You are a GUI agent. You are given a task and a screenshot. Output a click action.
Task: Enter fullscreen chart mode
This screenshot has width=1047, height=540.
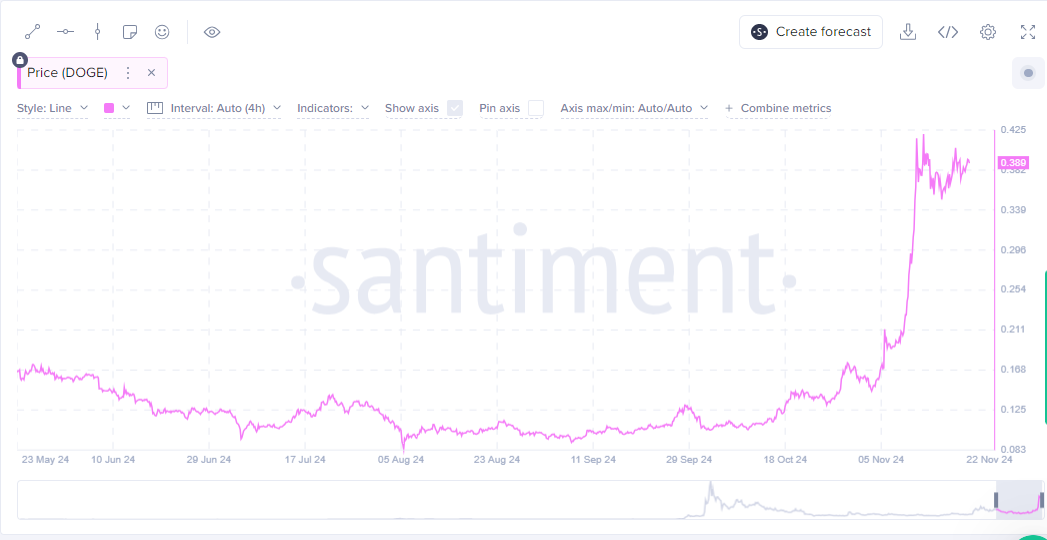(x=1028, y=32)
